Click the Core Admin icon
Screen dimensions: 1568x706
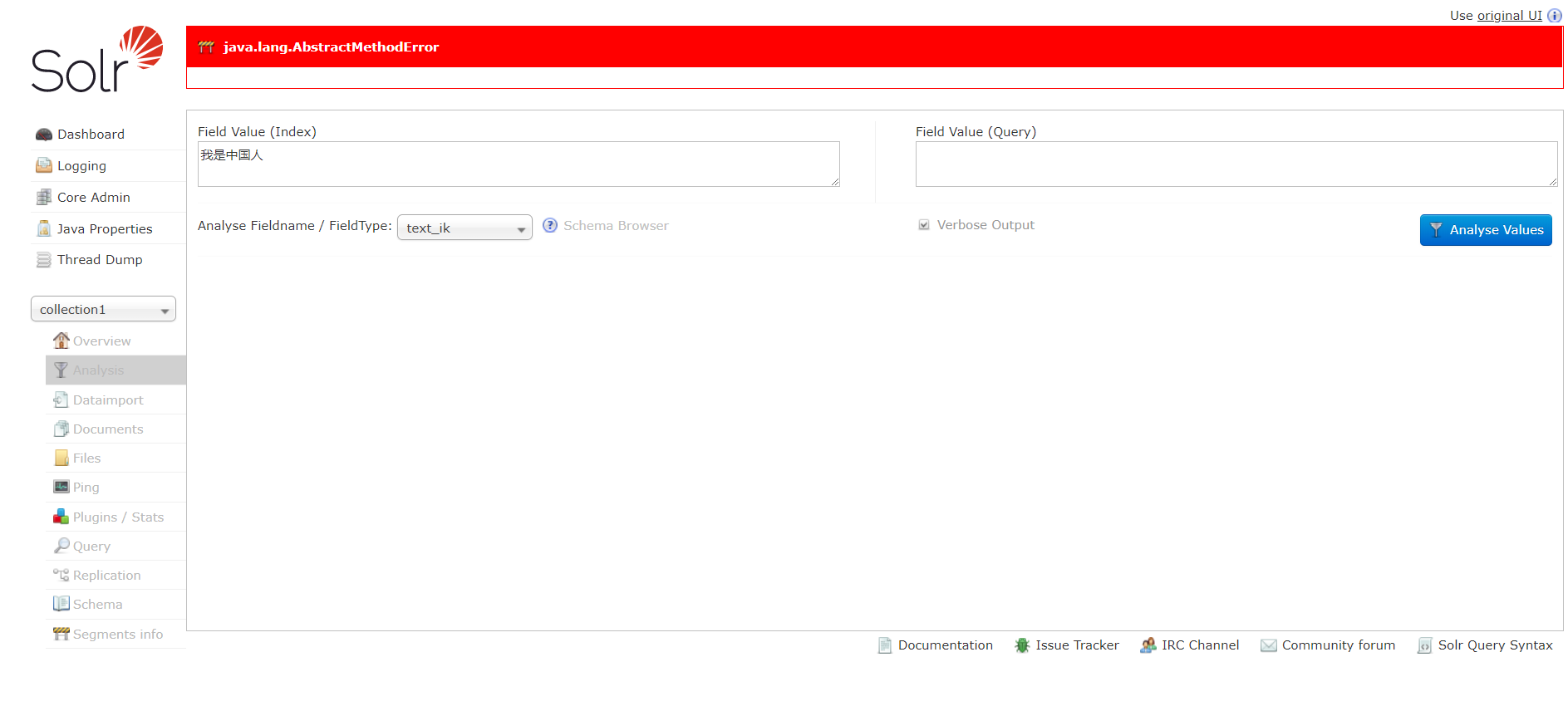(44, 197)
